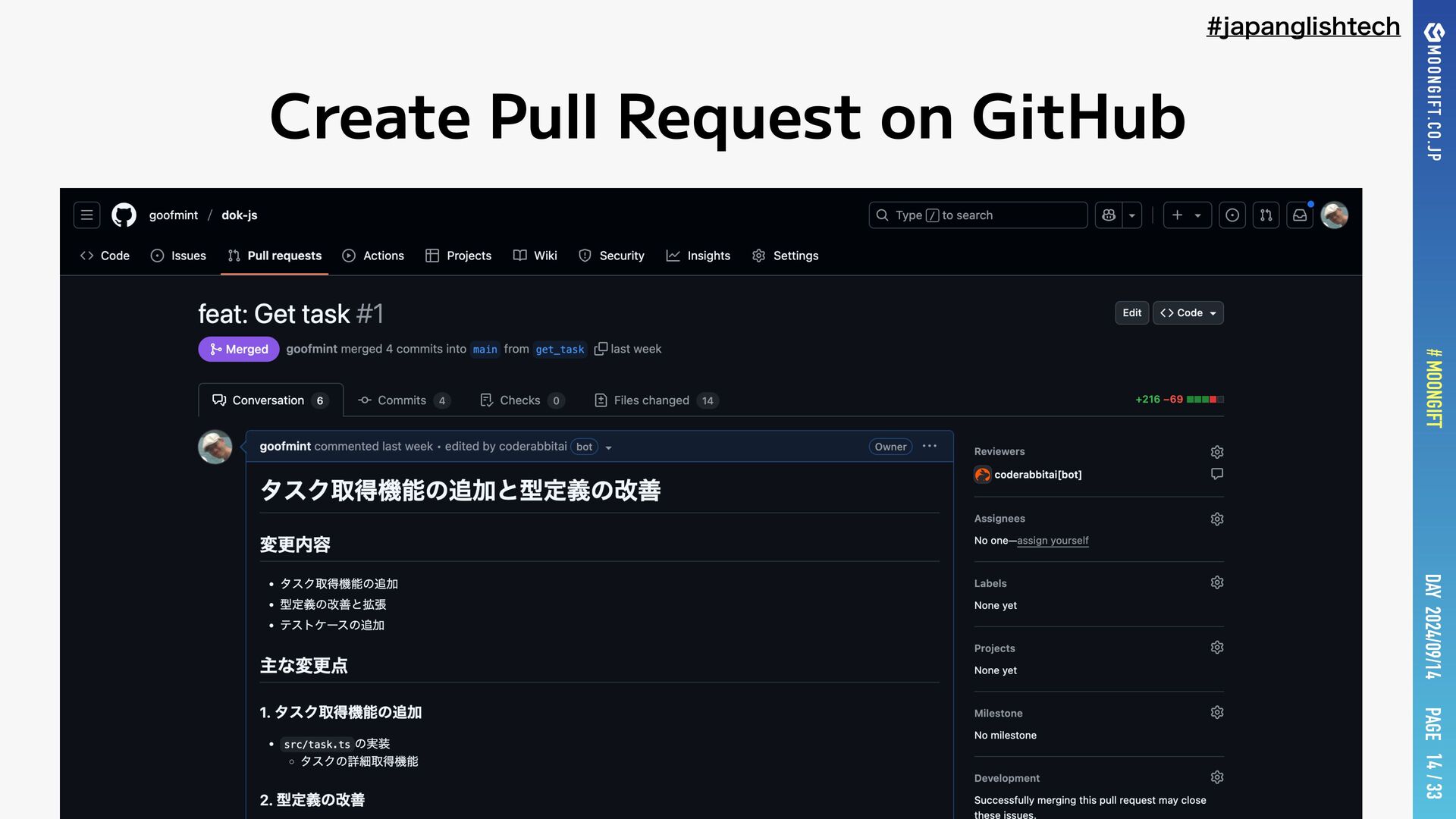Open the issues icon in header
This screenshot has height=819, width=1456.
click(x=1232, y=215)
